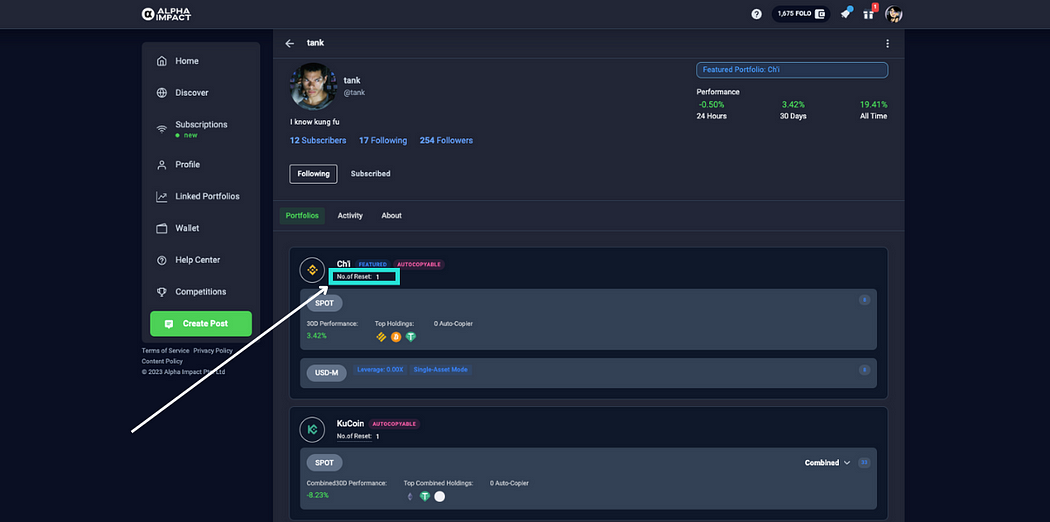Click the 3.42% 30 Days value in header
Image resolution: width=1050 pixels, height=522 pixels.
793,105
